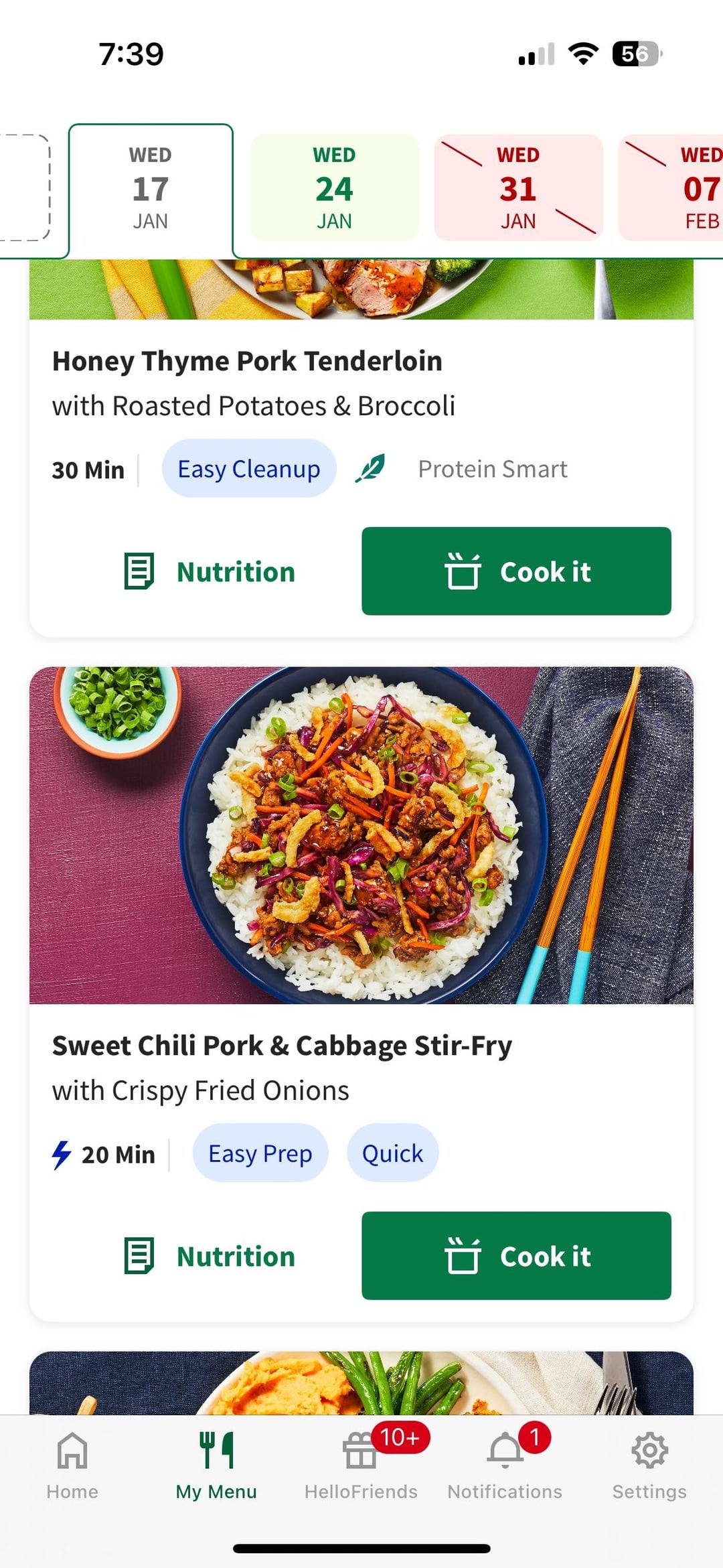Tap the Quick tag chip
This screenshot has height=1568, width=723.
click(392, 1153)
